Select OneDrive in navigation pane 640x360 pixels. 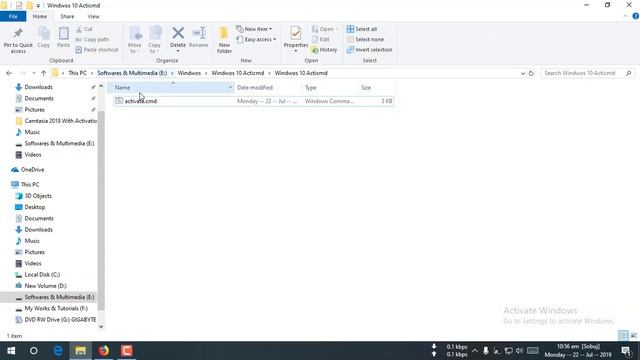click(x=32, y=169)
